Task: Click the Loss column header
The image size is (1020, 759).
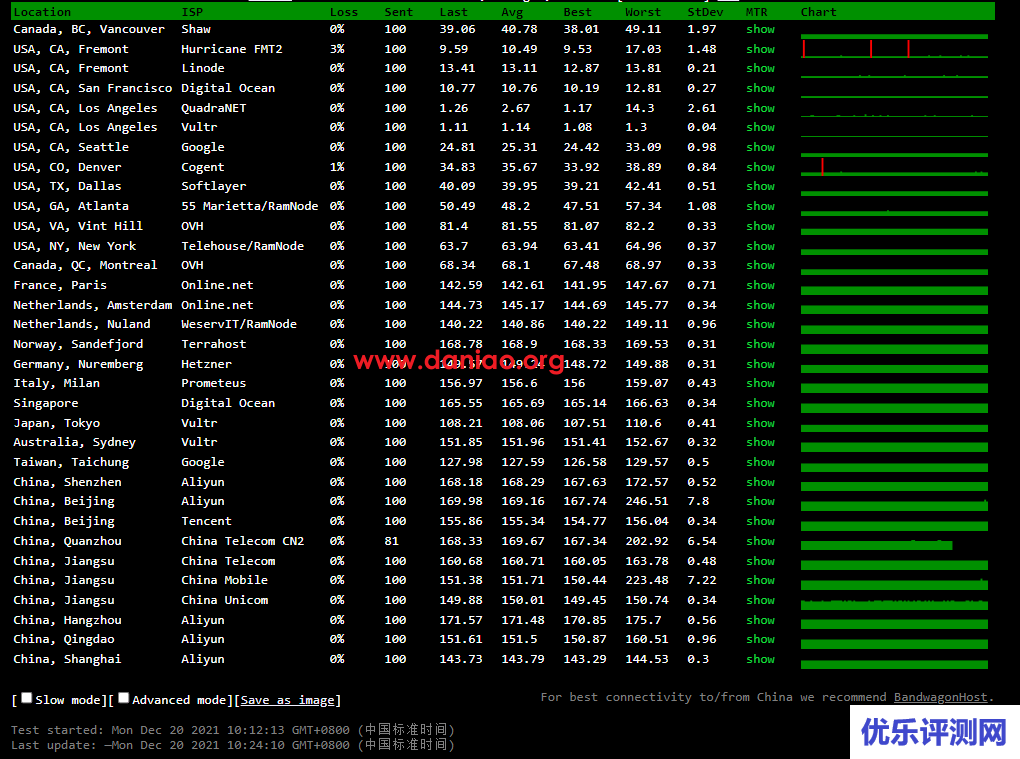Action: [344, 12]
